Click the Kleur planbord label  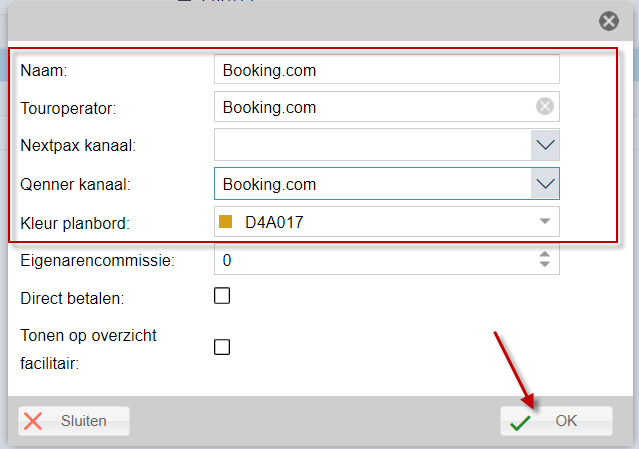75,224
